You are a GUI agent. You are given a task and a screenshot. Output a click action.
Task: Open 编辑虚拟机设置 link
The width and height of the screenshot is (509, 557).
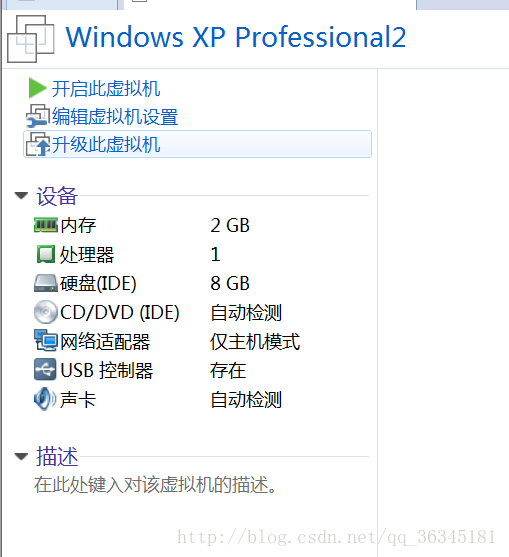click(115, 117)
